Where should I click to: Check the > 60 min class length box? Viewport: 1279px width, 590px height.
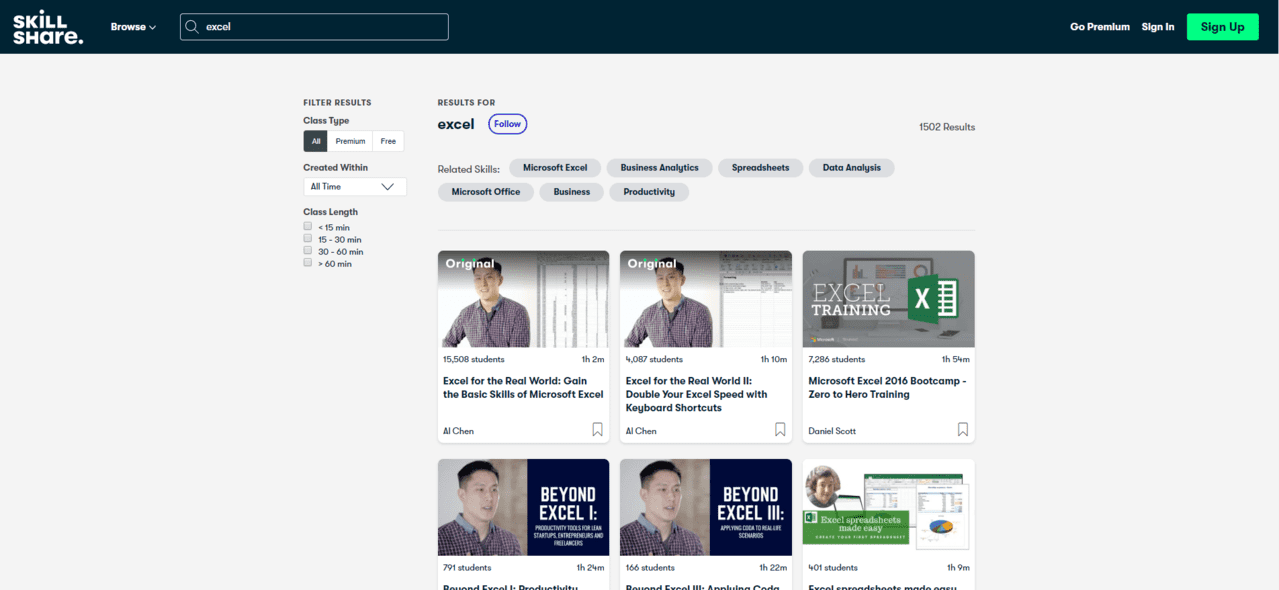pos(308,262)
